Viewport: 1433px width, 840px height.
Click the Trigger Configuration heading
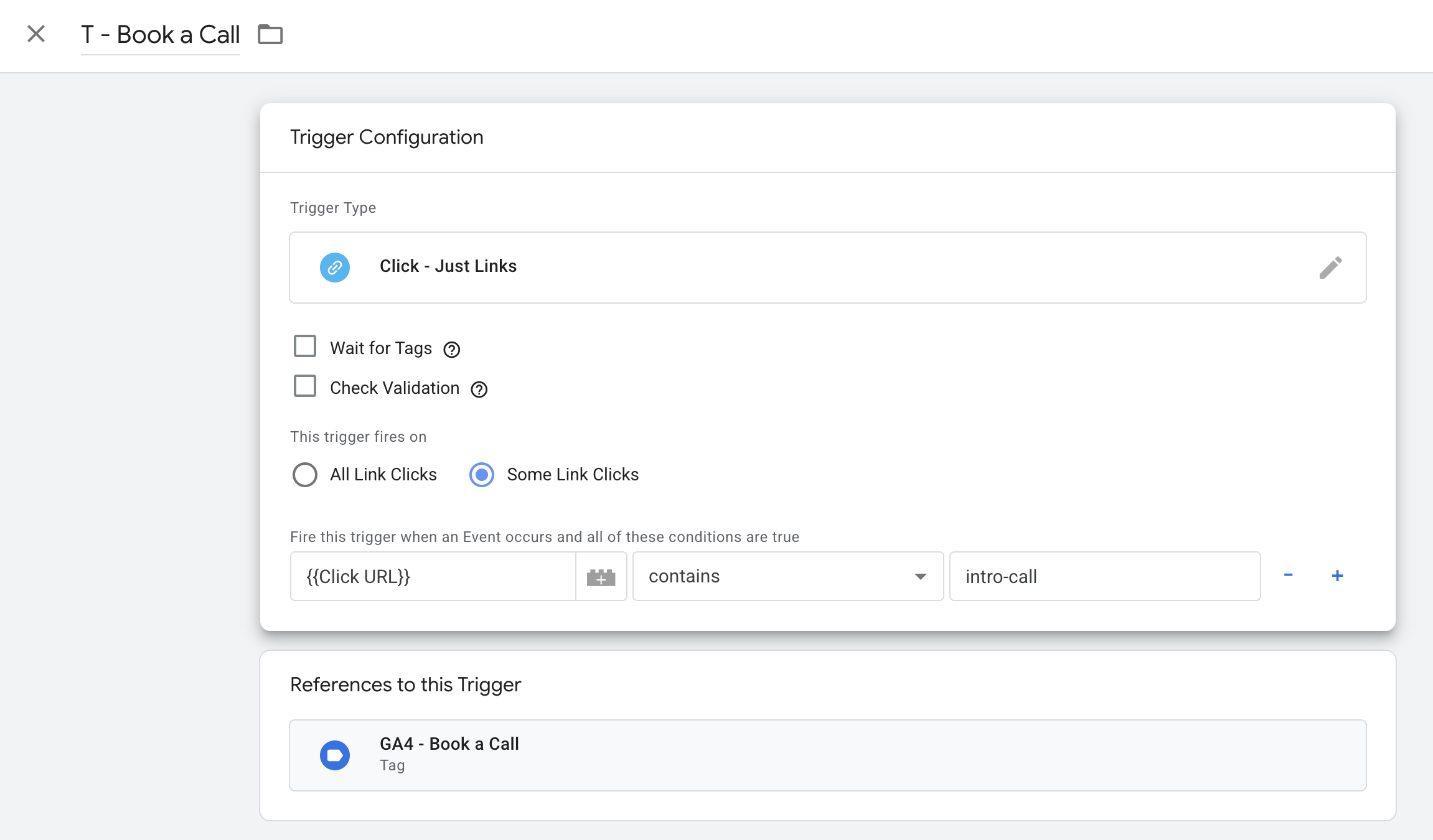387,137
